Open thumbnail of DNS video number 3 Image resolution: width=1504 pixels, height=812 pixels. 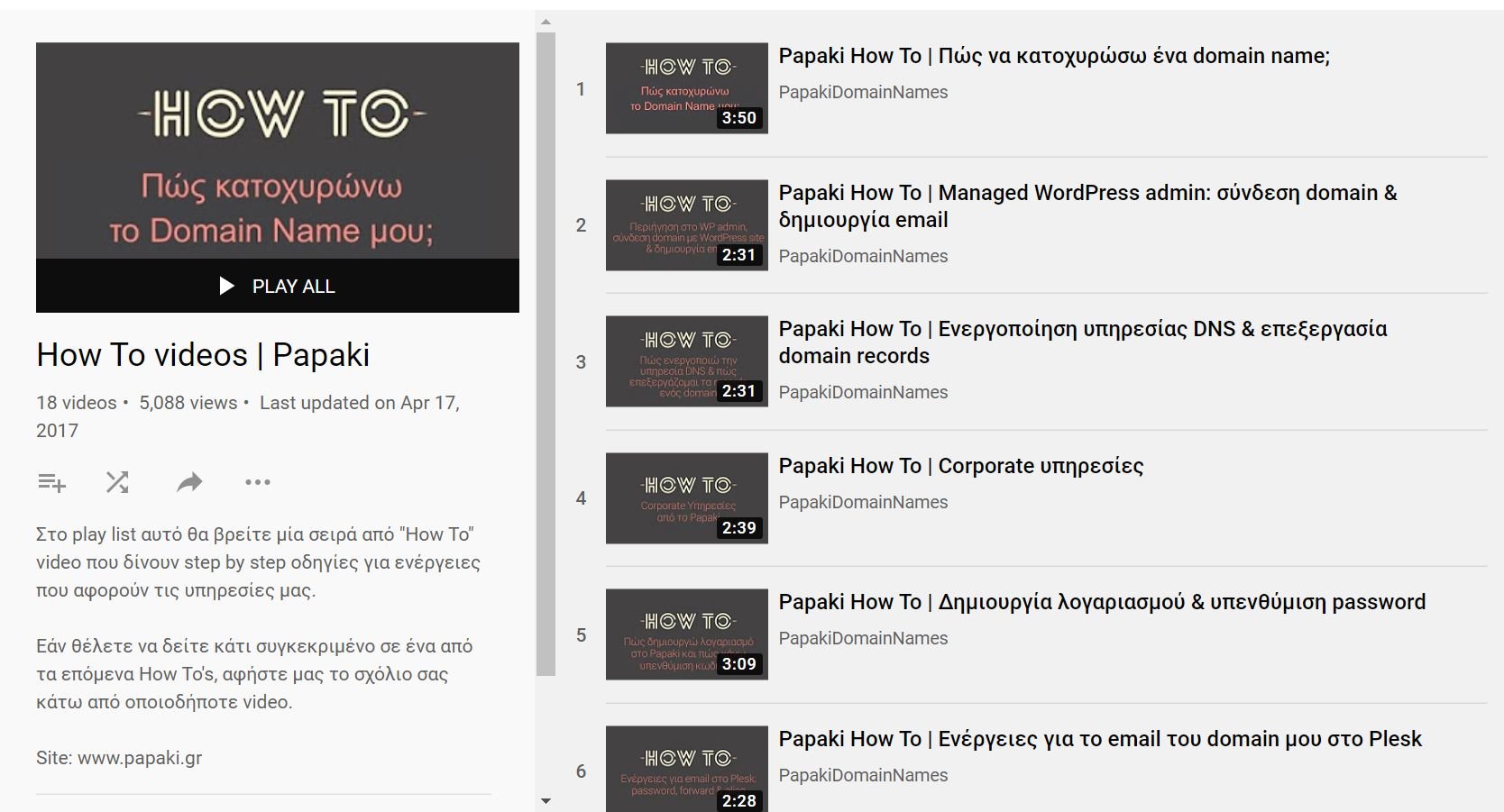click(x=687, y=361)
